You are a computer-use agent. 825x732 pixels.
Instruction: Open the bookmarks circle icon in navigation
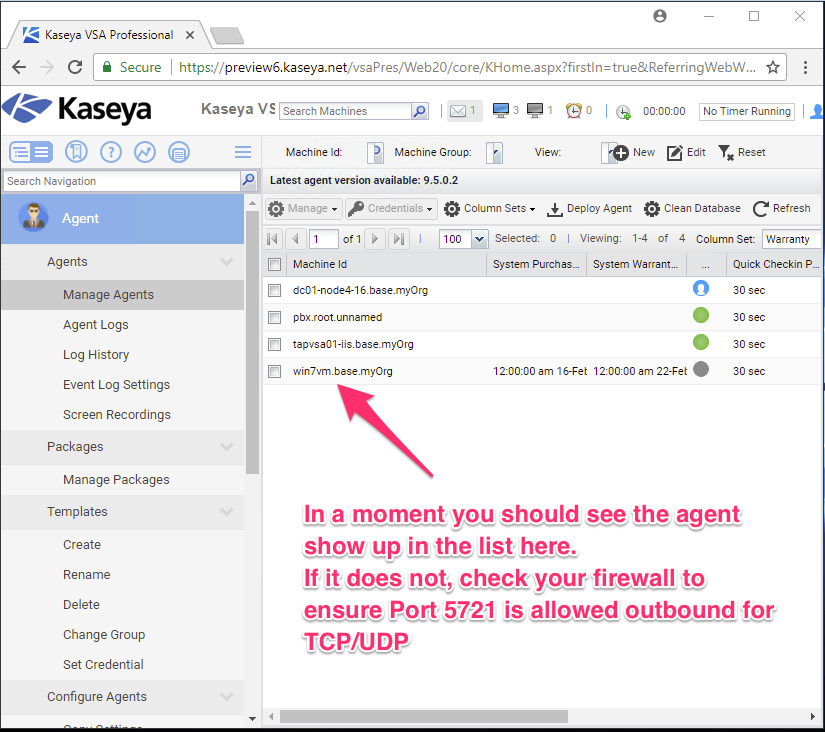(x=76, y=152)
